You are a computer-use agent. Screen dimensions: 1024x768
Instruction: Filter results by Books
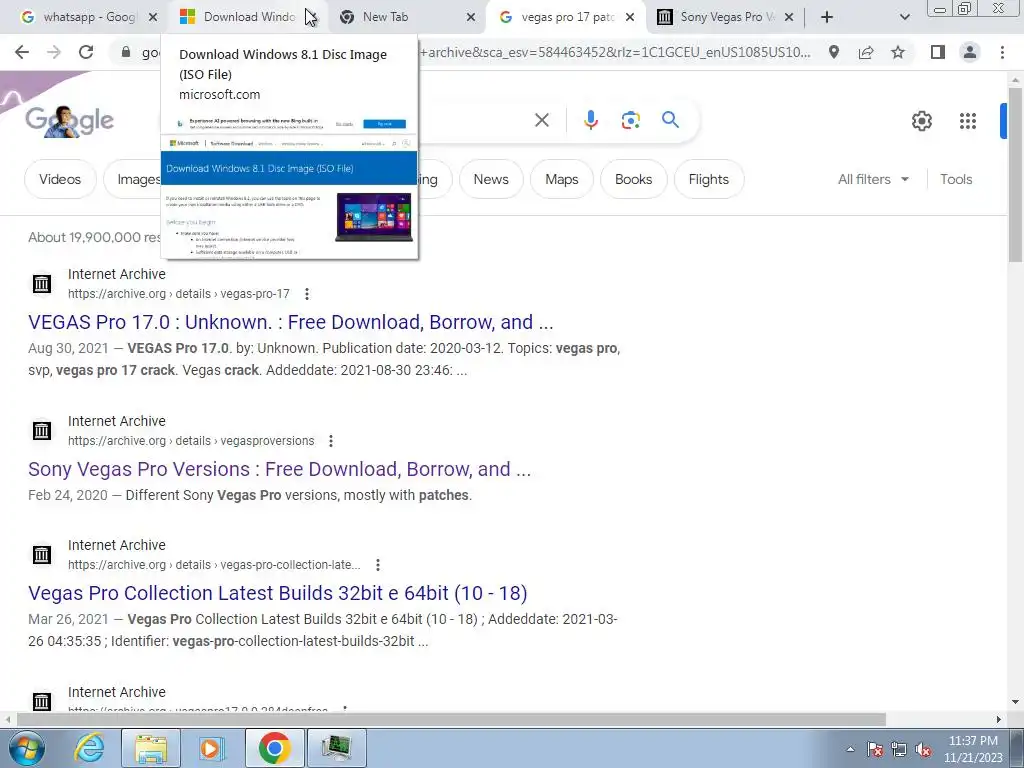[x=633, y=179]
